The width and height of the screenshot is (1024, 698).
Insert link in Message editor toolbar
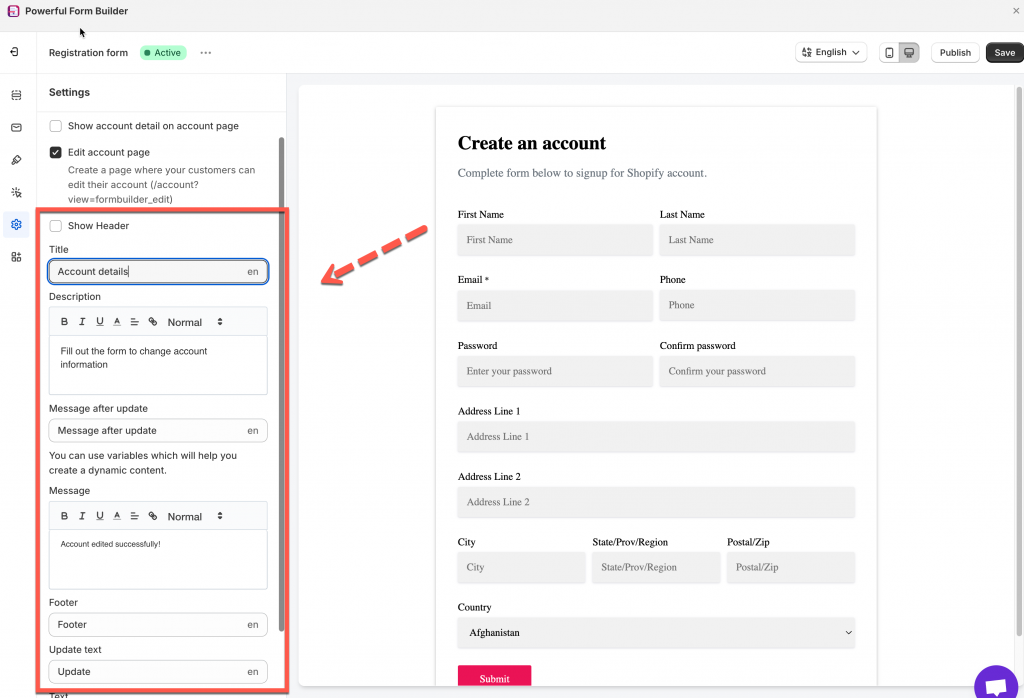[x=153, y=516]
